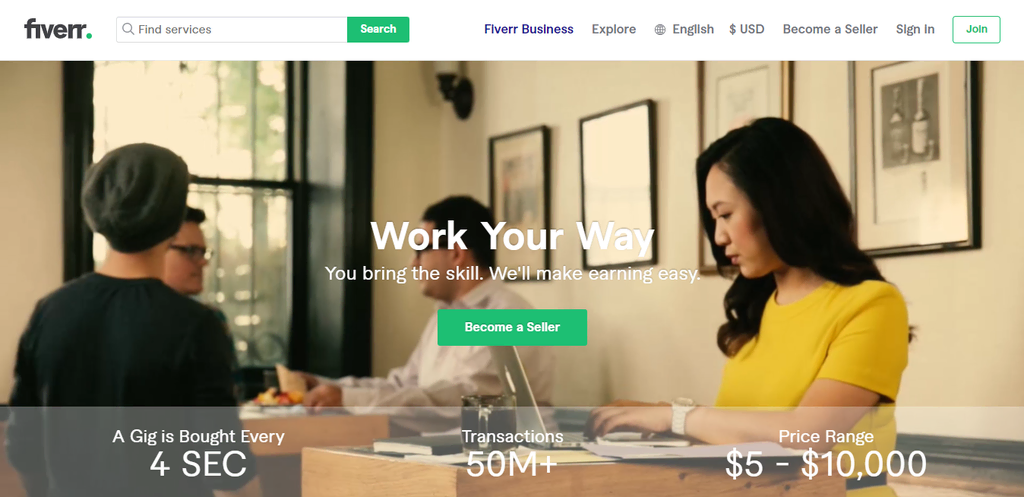Click the globe language icon
This screenshot has width=1024, height=497.
[660, 29]
